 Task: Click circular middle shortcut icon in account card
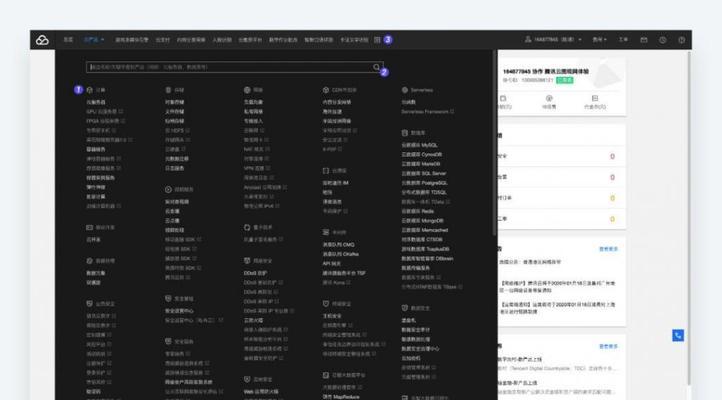click(549, 99)
